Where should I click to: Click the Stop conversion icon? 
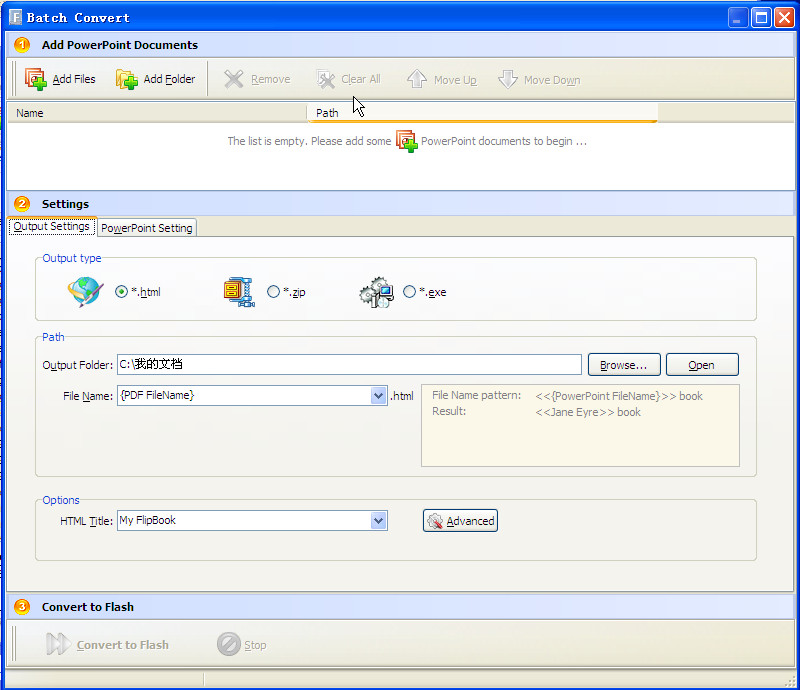[229, 644]
